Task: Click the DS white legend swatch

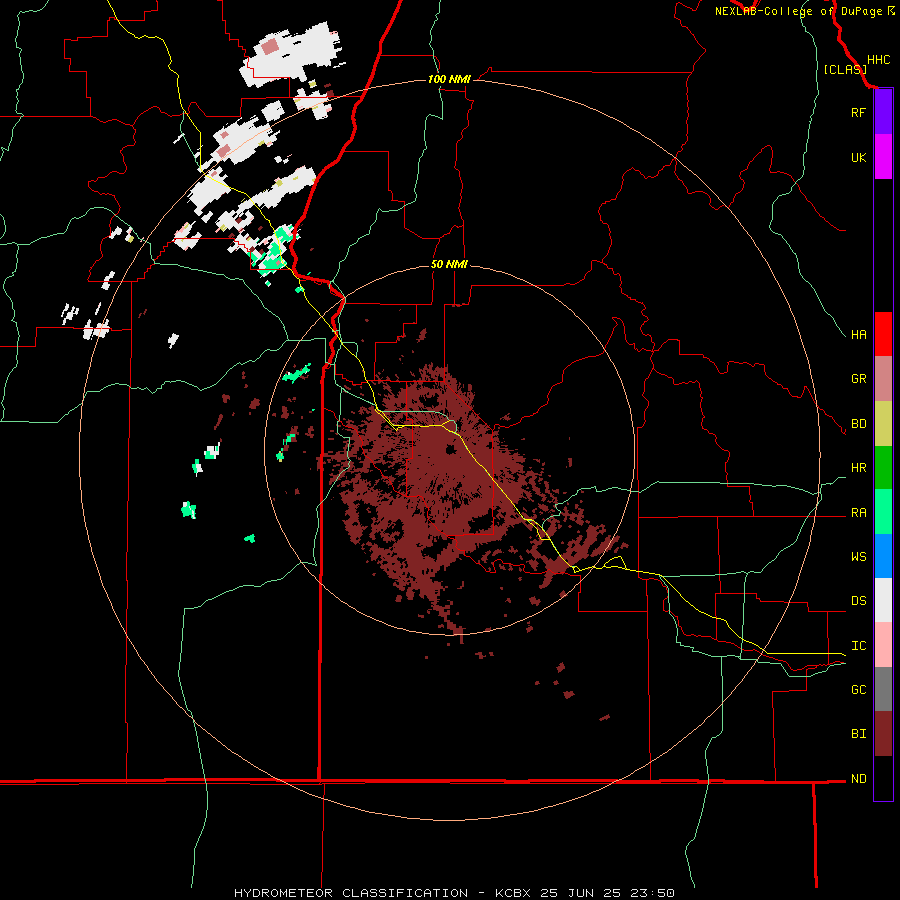Action: click(x=883, y=600)
